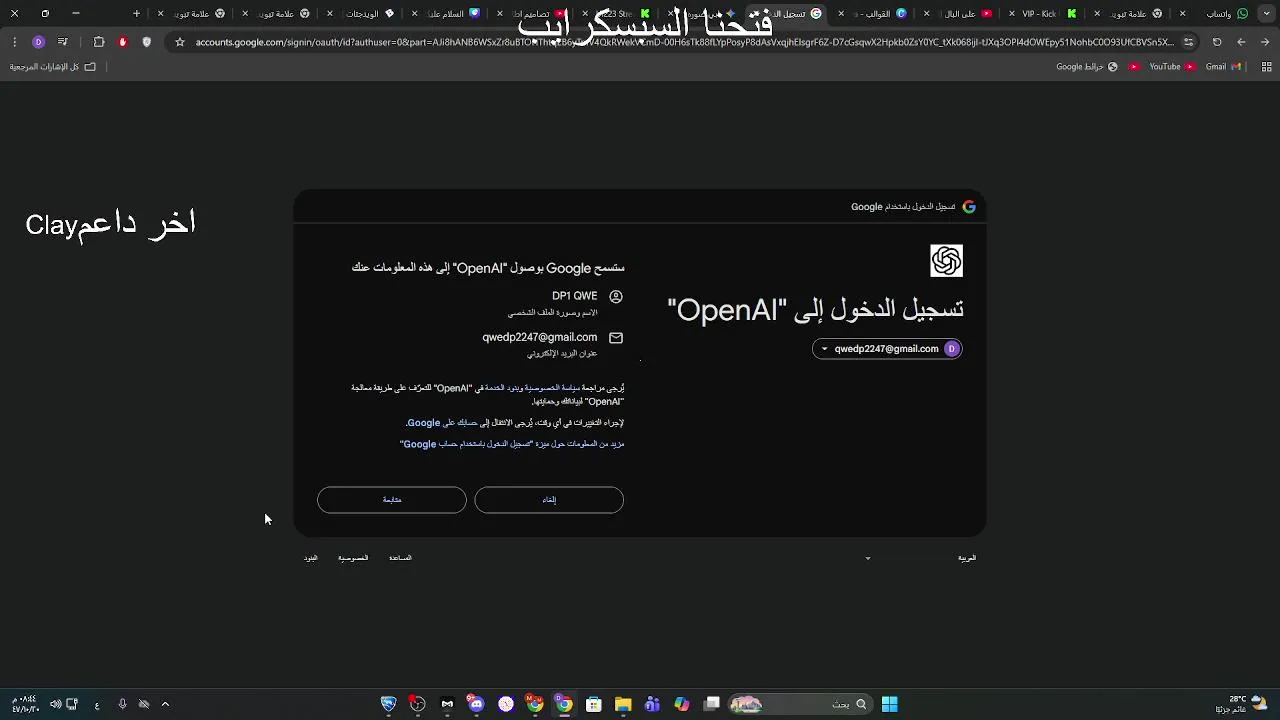The width and height of the screenshot is (1280, 720).
Task: Open the Chrome profile avatar D
Action: pos(38,42)
